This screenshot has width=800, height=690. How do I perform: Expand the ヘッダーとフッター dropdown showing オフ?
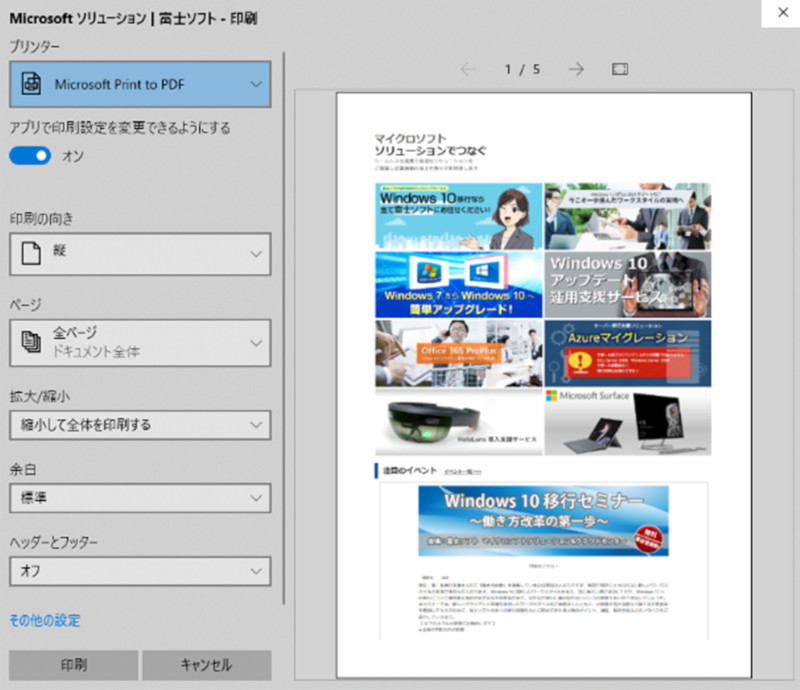tap(140, 571)
